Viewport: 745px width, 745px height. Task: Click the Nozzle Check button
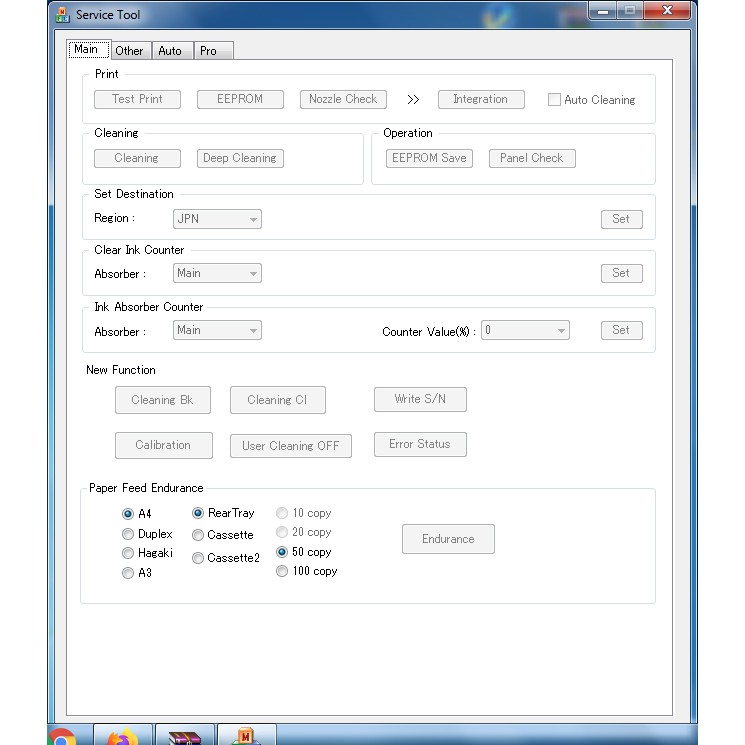[x=343, y=99]
